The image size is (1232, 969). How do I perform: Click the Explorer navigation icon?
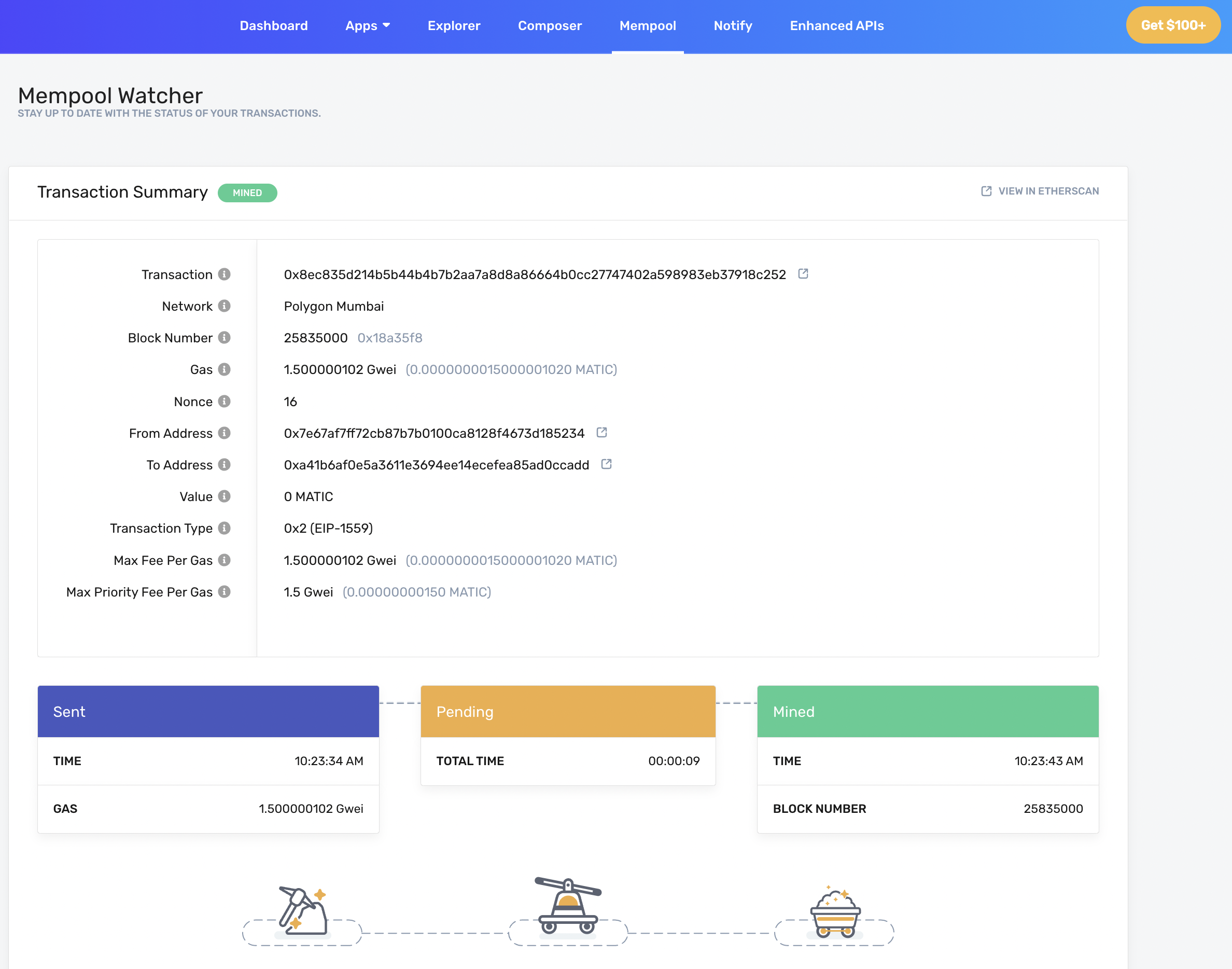(x=454, y=26)
